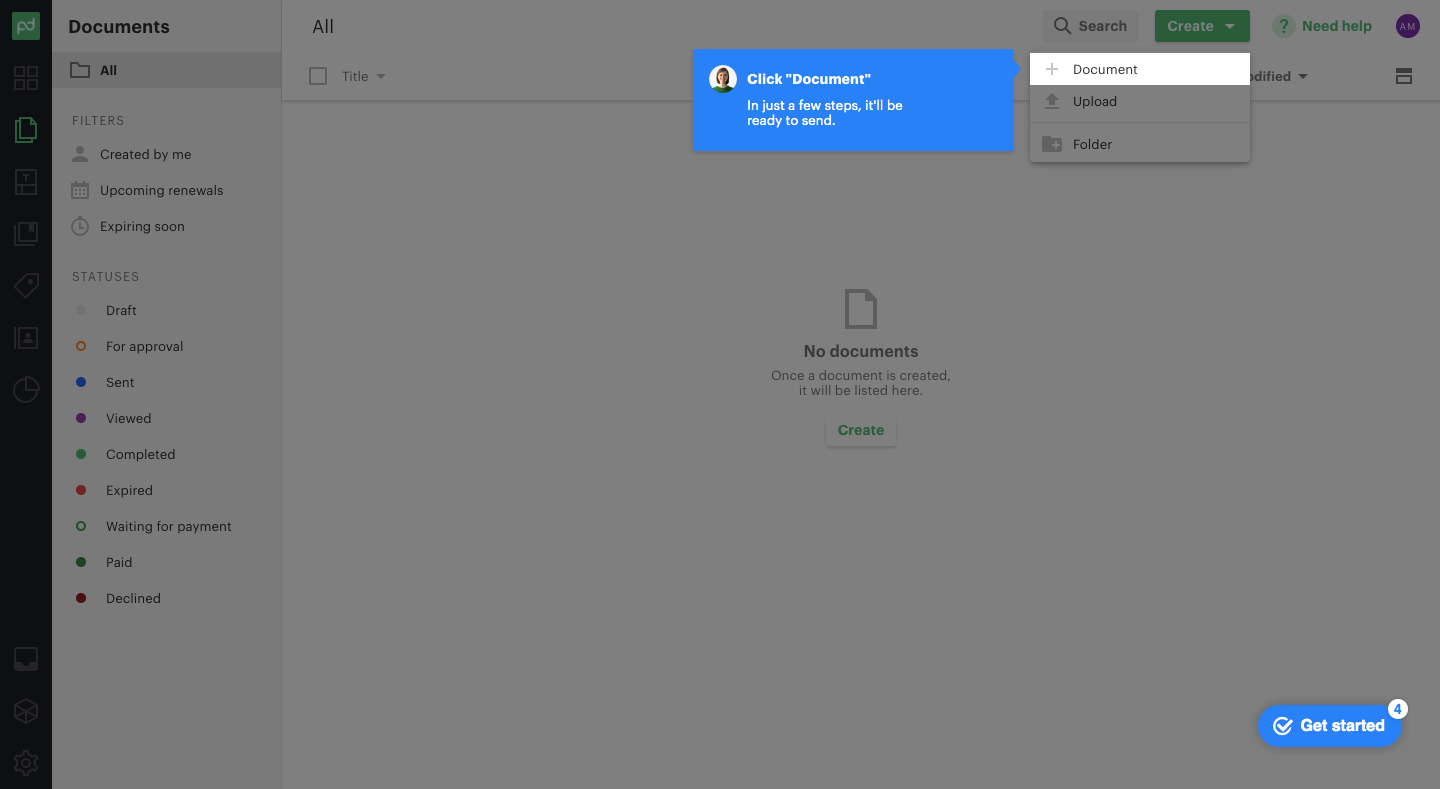Screen dimensions: 1440x789
Task: Filter by Upcoming renewals
Action: [x=167, y=190]
